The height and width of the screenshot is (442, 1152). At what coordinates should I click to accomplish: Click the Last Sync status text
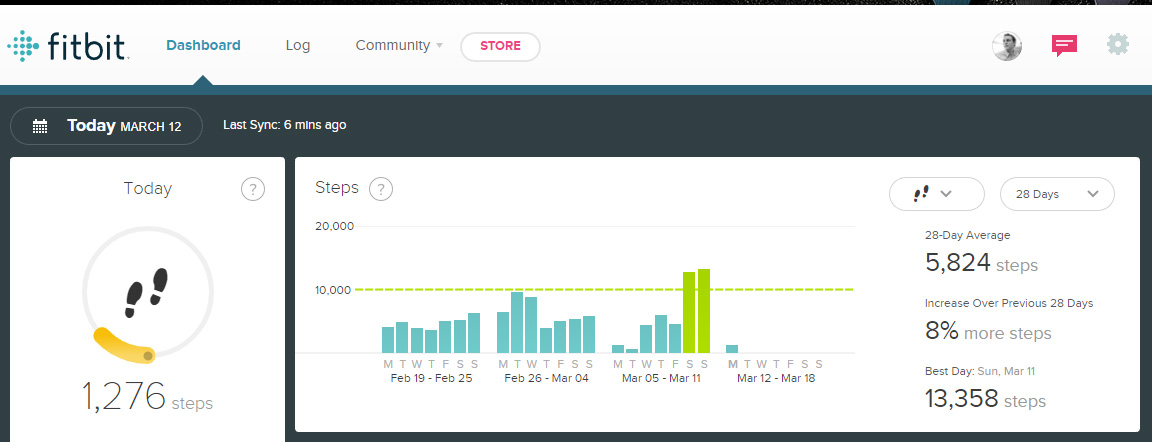click(x=284, y=125)
